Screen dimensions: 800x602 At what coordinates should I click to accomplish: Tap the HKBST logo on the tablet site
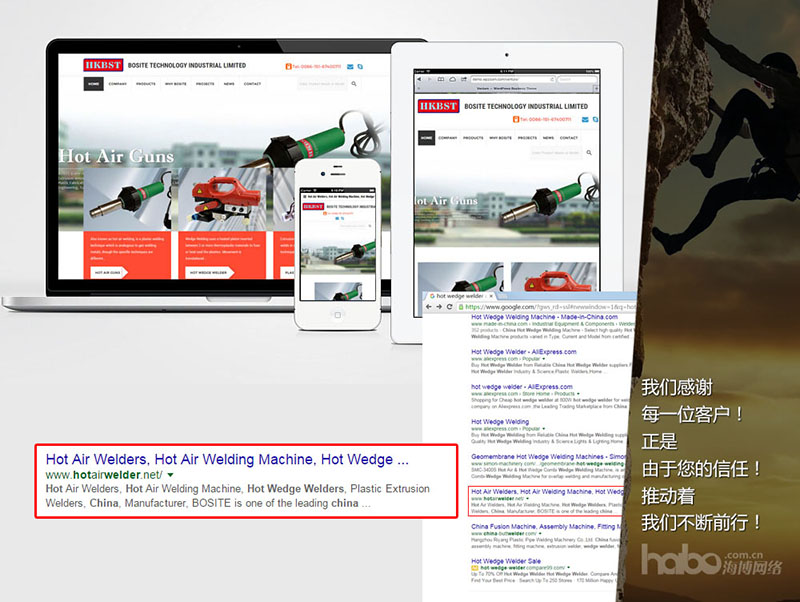click(x=438, y=106)
